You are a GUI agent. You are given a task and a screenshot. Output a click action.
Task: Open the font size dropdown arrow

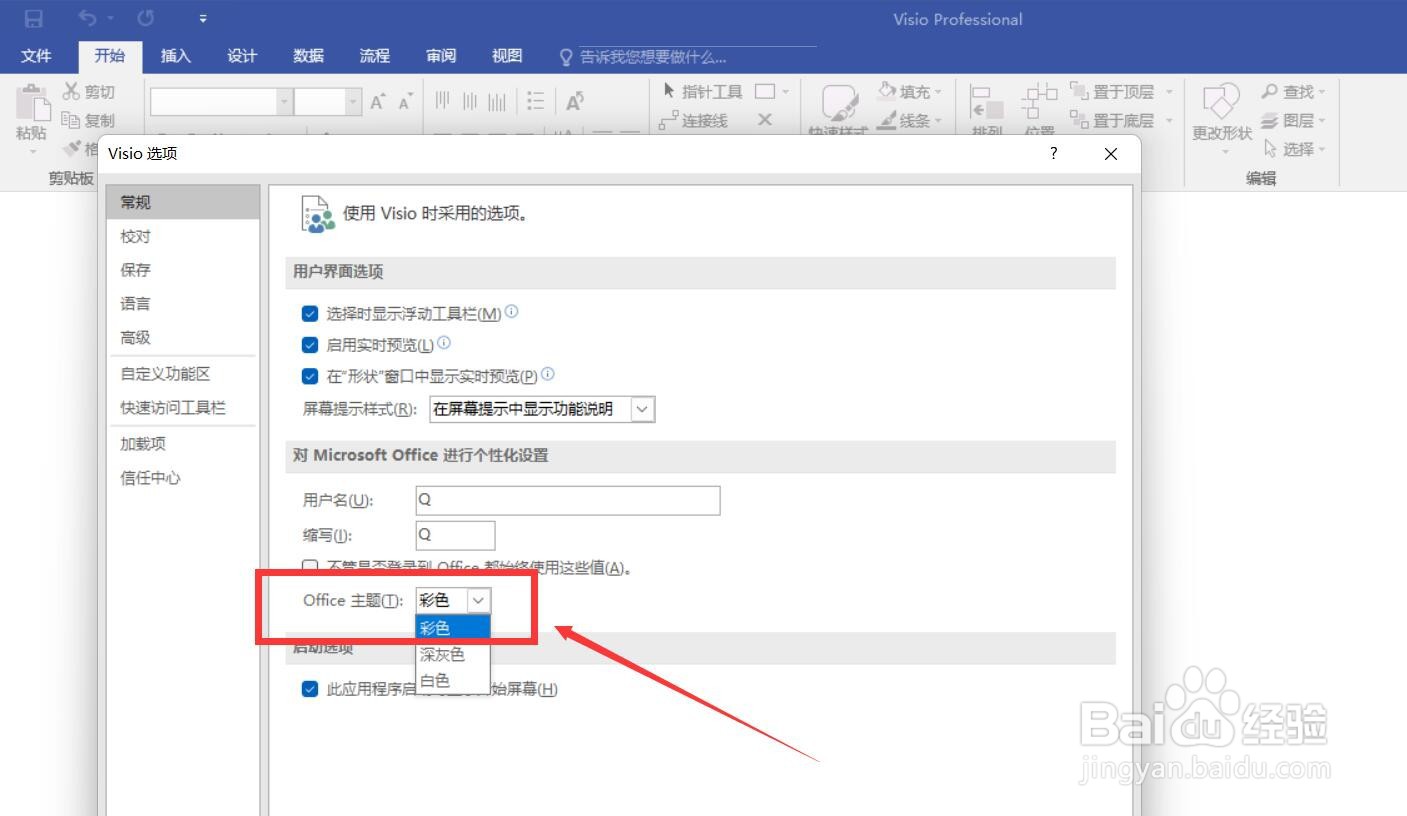[353, 102]
